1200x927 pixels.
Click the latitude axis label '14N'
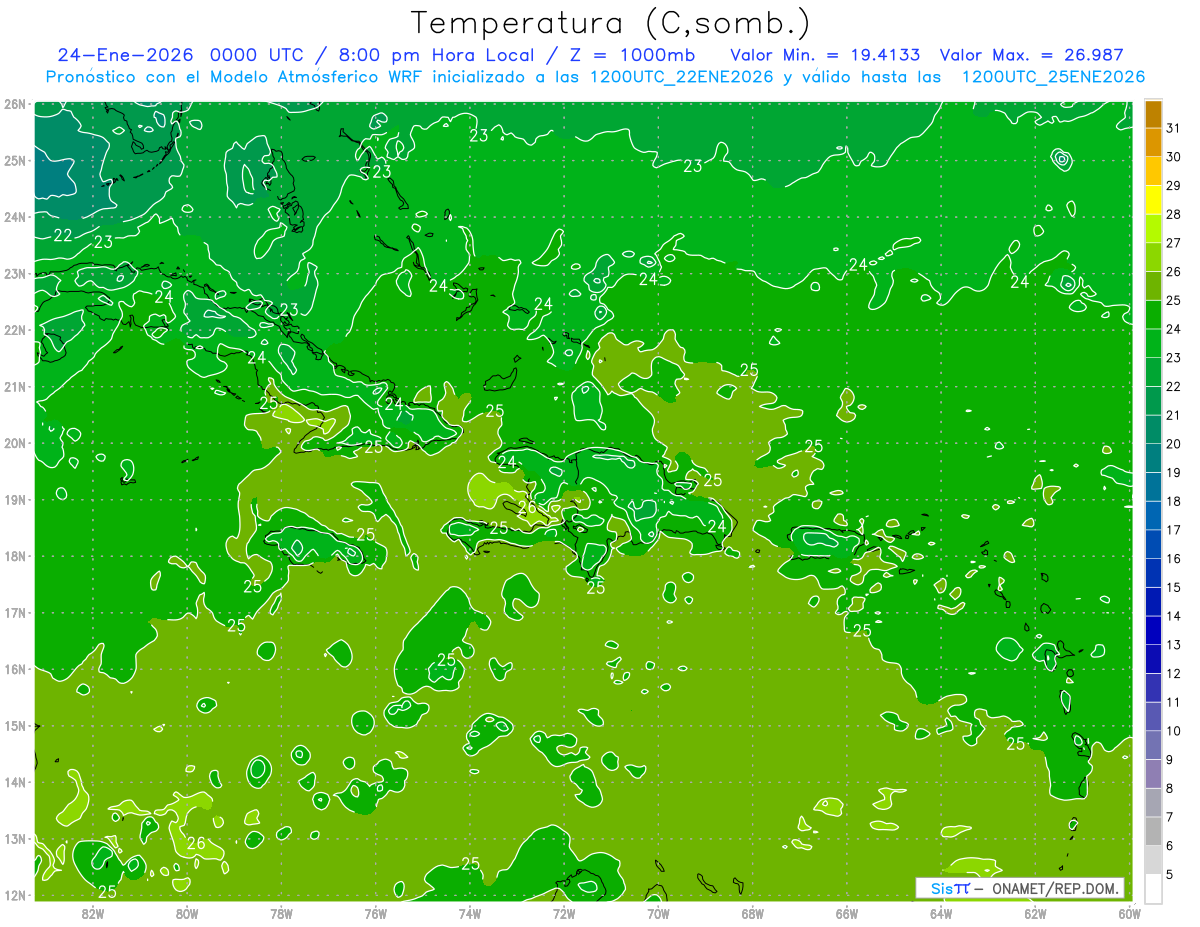click(x=15, y=782)
